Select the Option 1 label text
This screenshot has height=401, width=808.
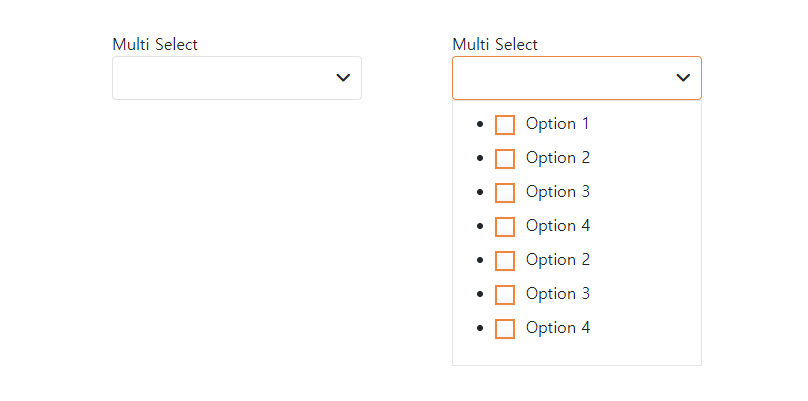point(557,124)
